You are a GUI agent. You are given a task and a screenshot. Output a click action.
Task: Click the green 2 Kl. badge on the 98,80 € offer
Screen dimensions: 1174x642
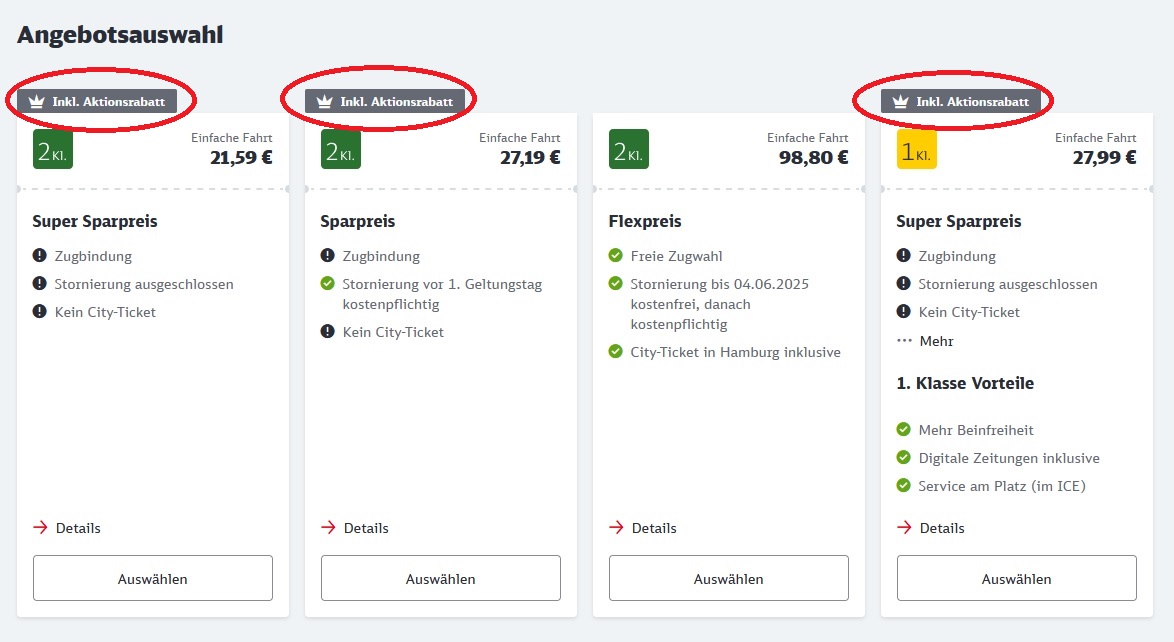tap(629, 149)
